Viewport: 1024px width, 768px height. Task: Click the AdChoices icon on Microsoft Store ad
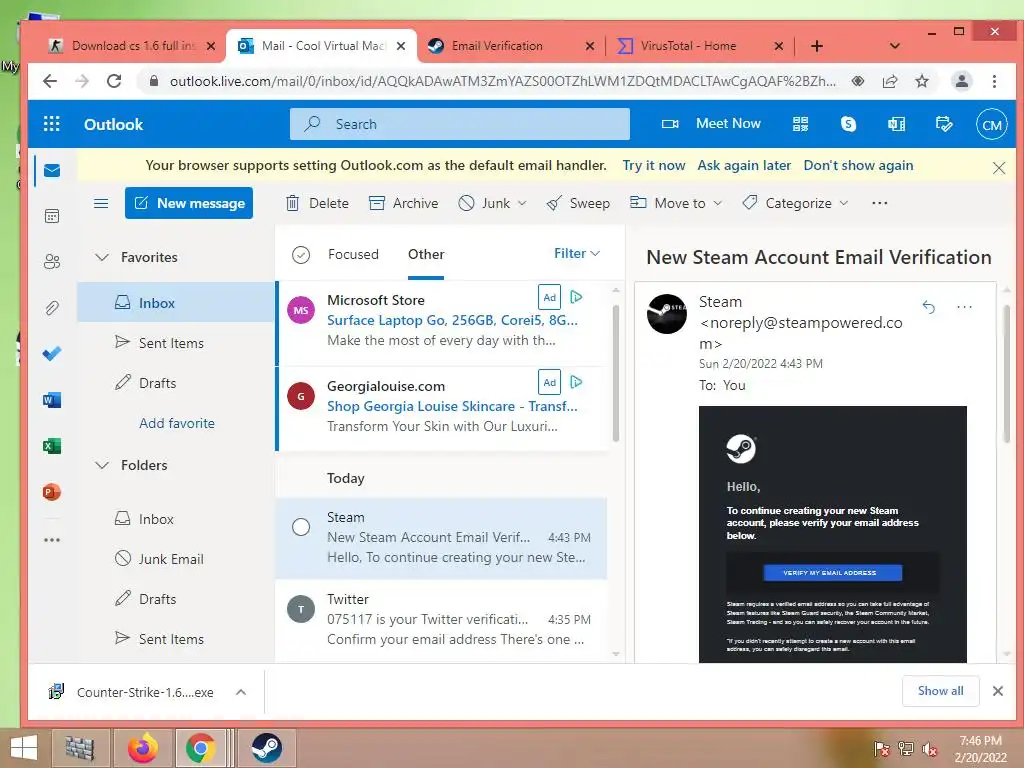click(x=576, y=297)
